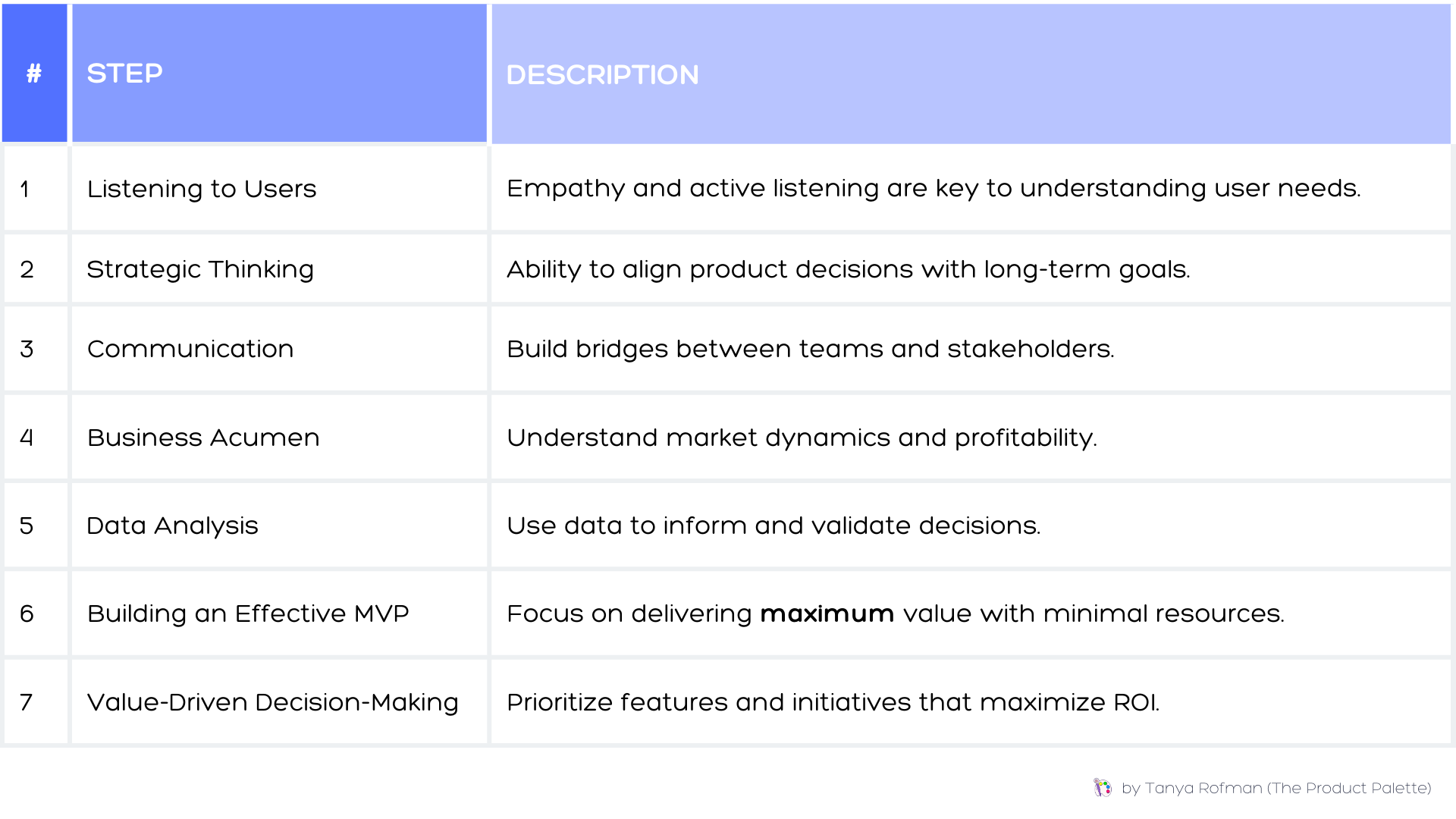
Task: Click the Data Analysis step cell
Action: coord(173,526)
